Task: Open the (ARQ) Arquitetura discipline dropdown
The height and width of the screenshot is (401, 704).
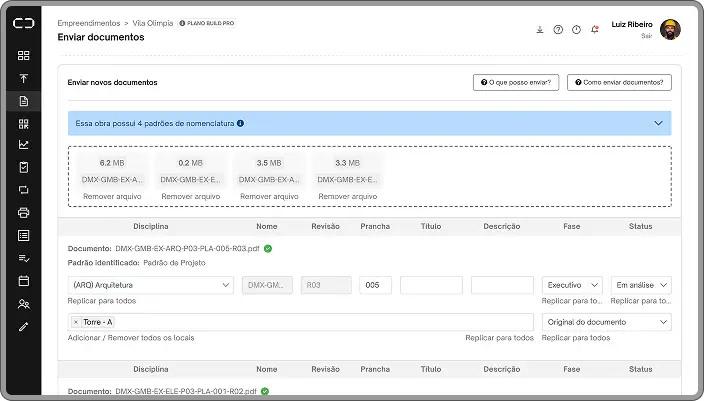Action: click(x=150, y=285)
